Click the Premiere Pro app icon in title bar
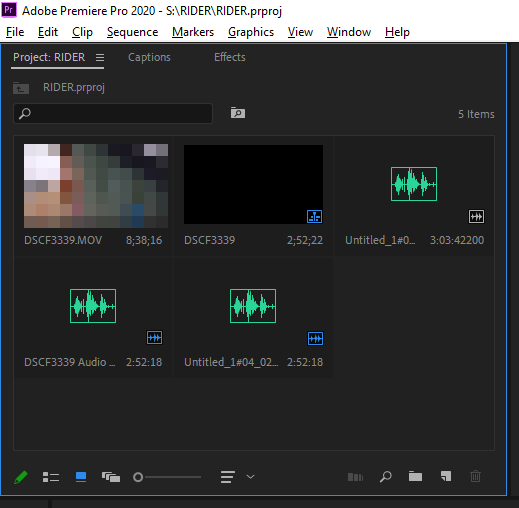The height and width of the screenshot is (508, 519). [9, 10]
